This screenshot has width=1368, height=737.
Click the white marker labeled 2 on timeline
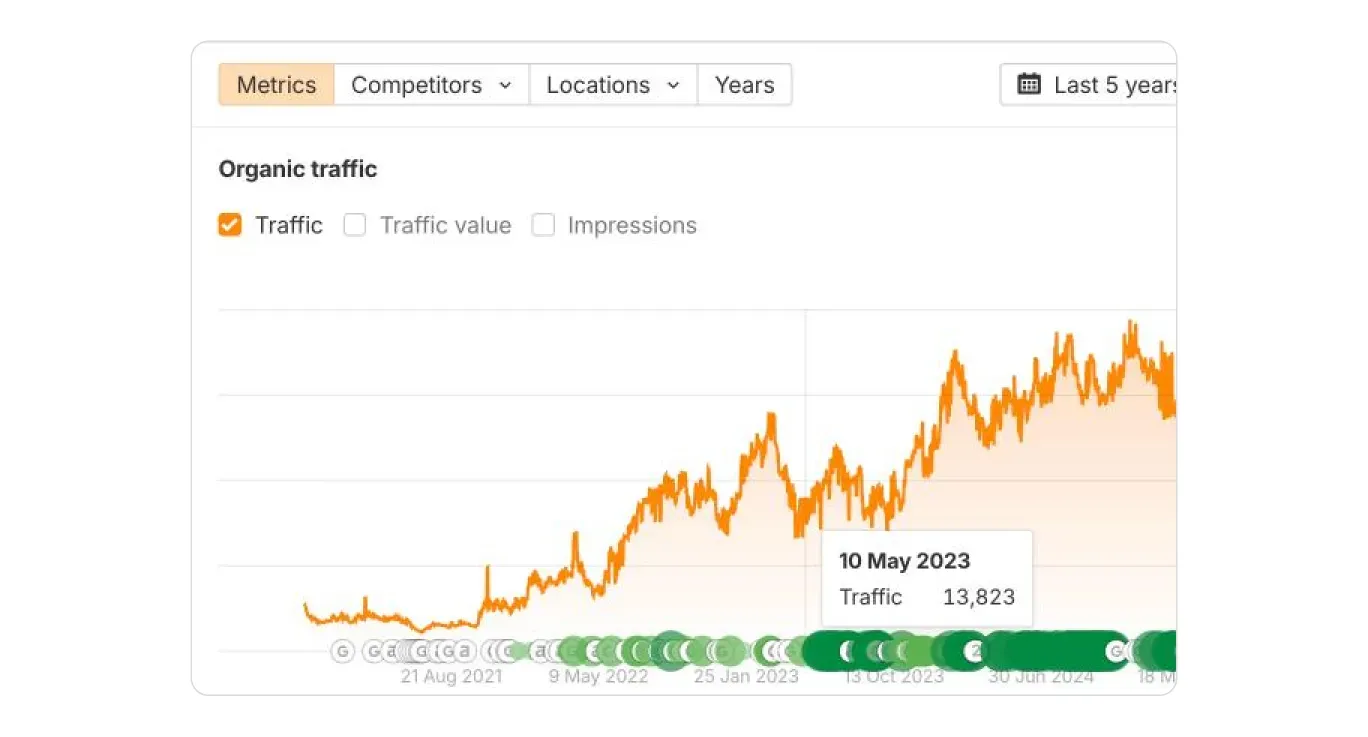click(974, 652)
